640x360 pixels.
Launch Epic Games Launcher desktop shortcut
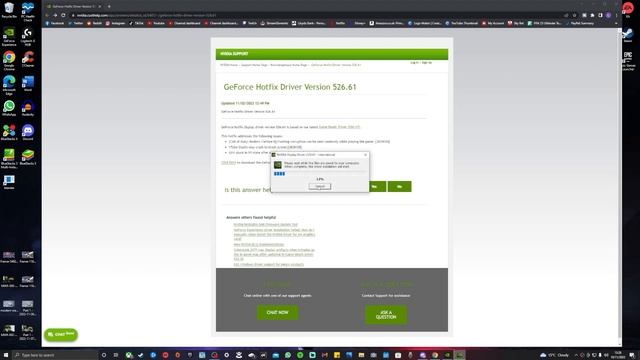(x=628, y=60)
